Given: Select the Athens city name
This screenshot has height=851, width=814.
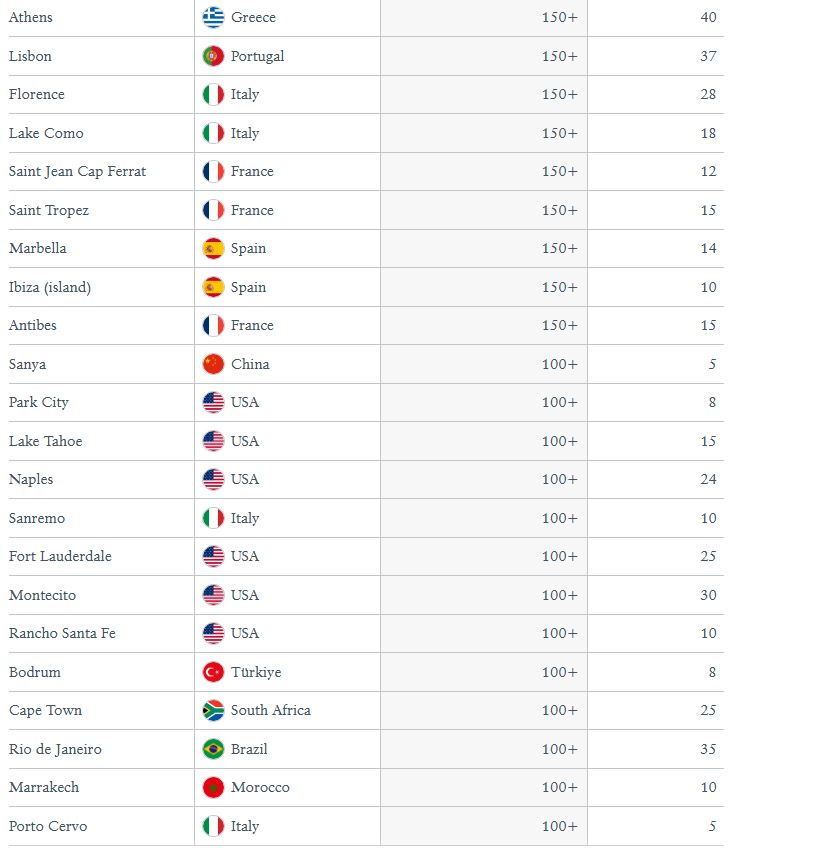Looking at the screenshot, I should [x=31, y=17].
